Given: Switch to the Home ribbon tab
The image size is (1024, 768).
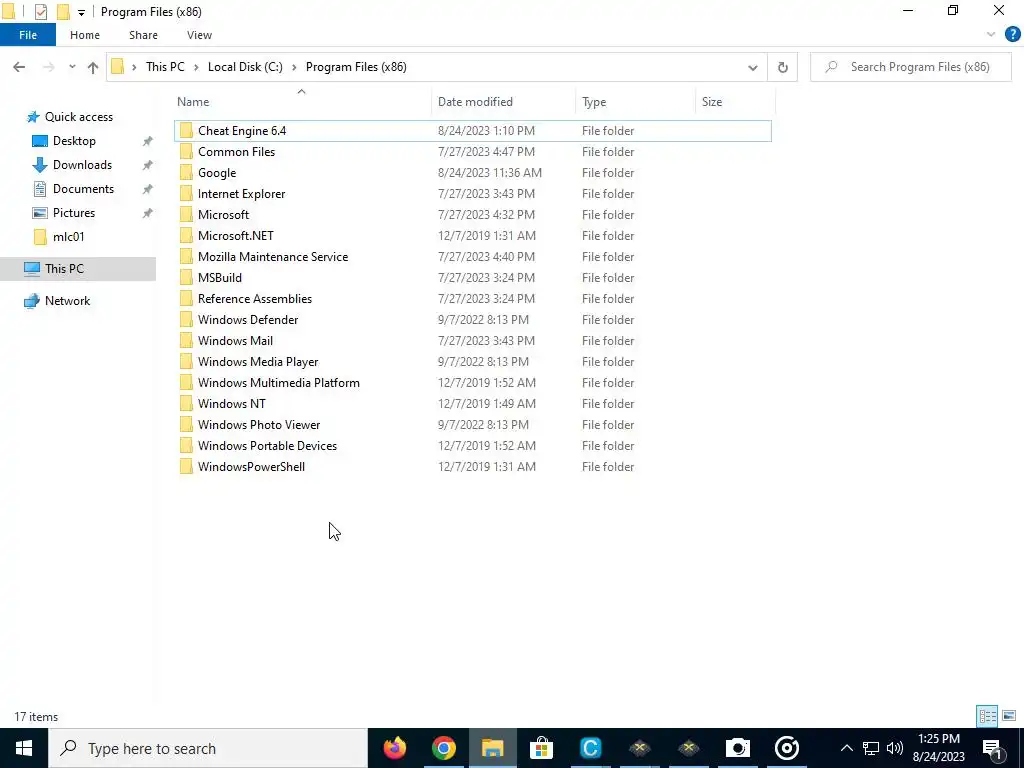Looking at the screenshot, I should [85, 35].
